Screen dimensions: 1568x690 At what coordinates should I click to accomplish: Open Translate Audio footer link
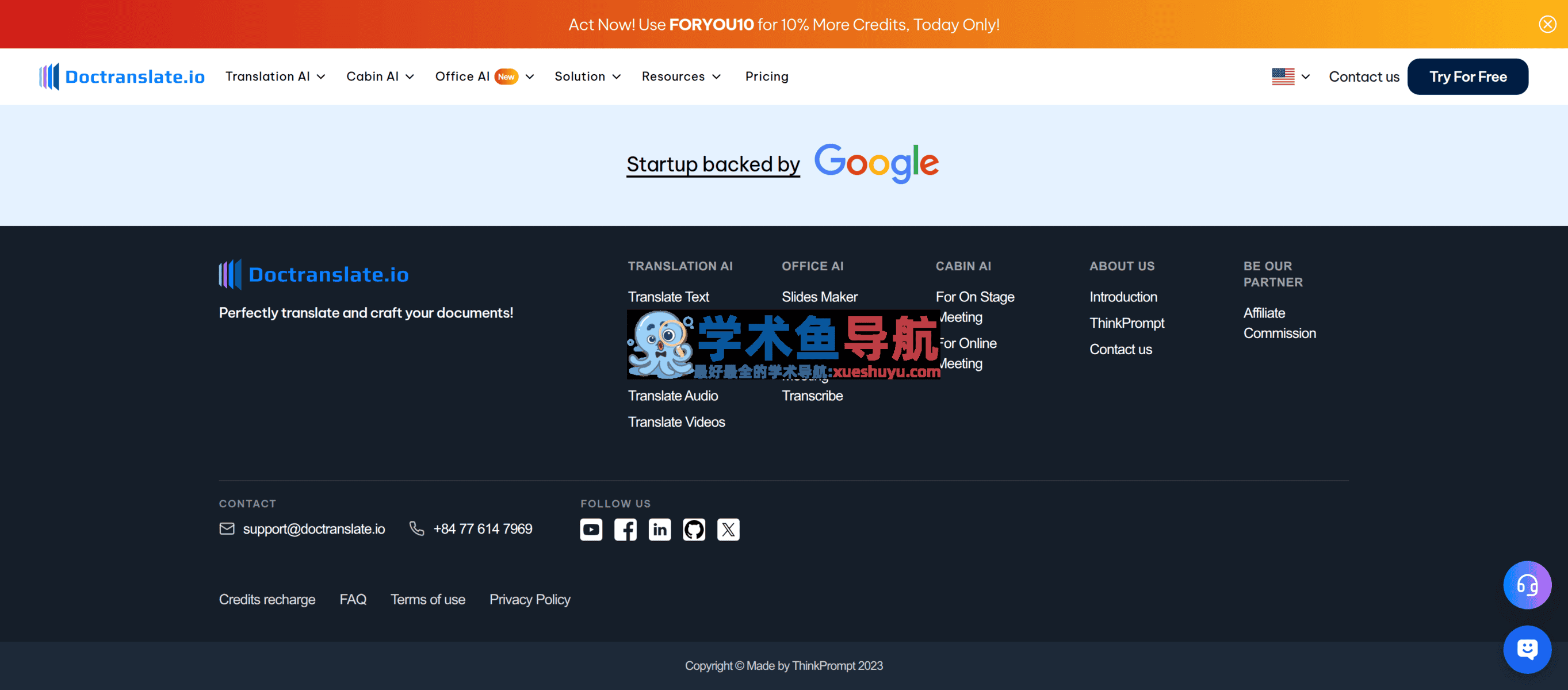(x=672, y=396)
